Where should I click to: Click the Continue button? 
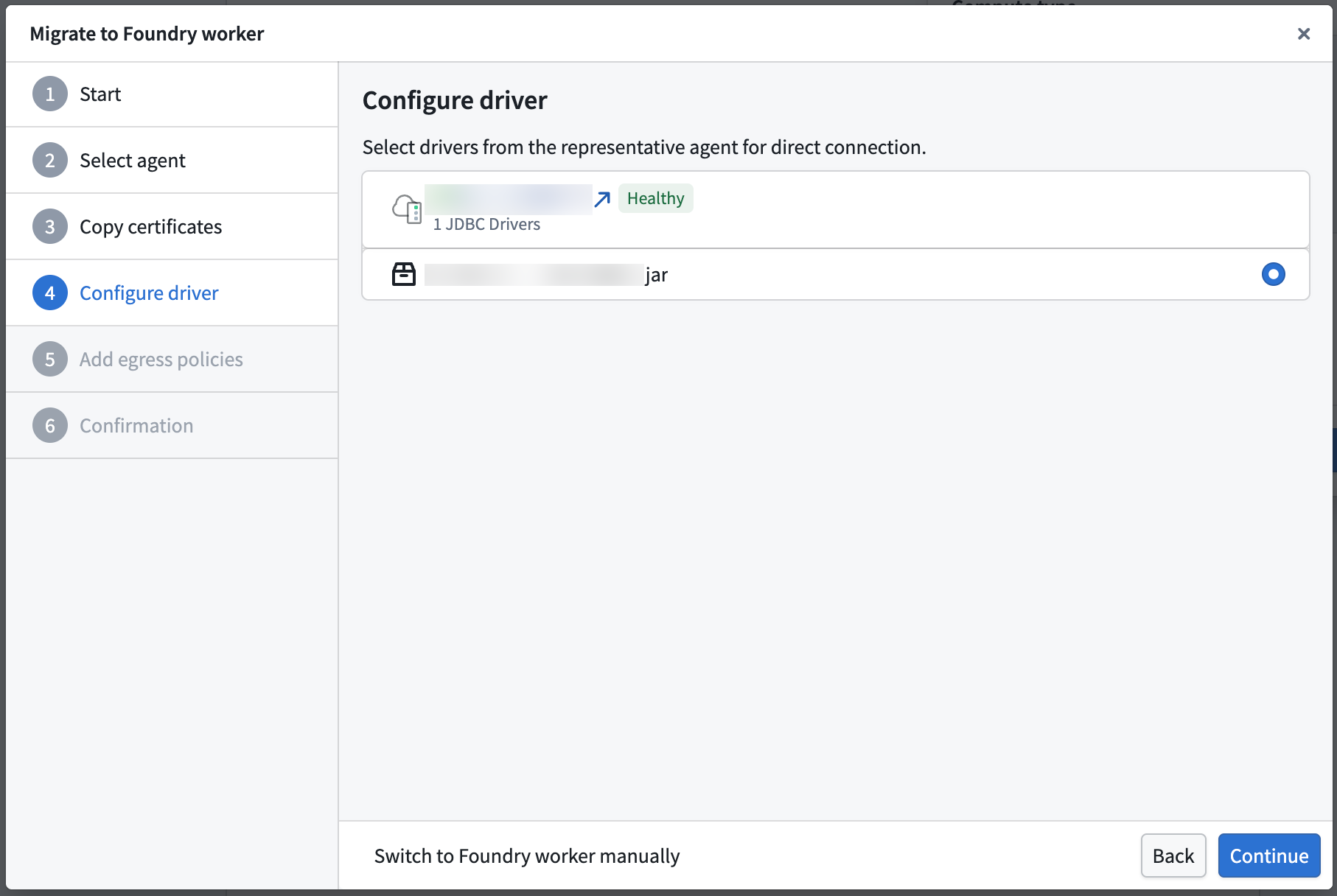click(x=1268, y=855)
